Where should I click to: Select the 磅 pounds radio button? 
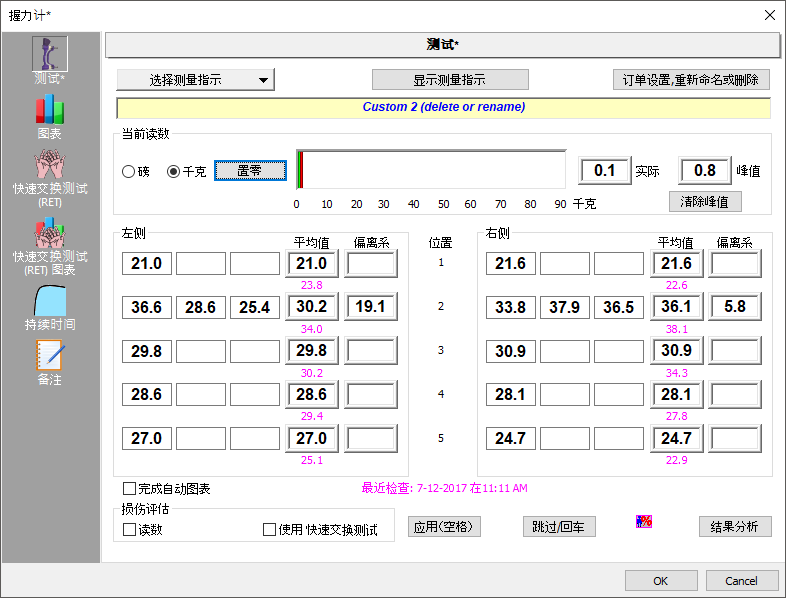129,171
